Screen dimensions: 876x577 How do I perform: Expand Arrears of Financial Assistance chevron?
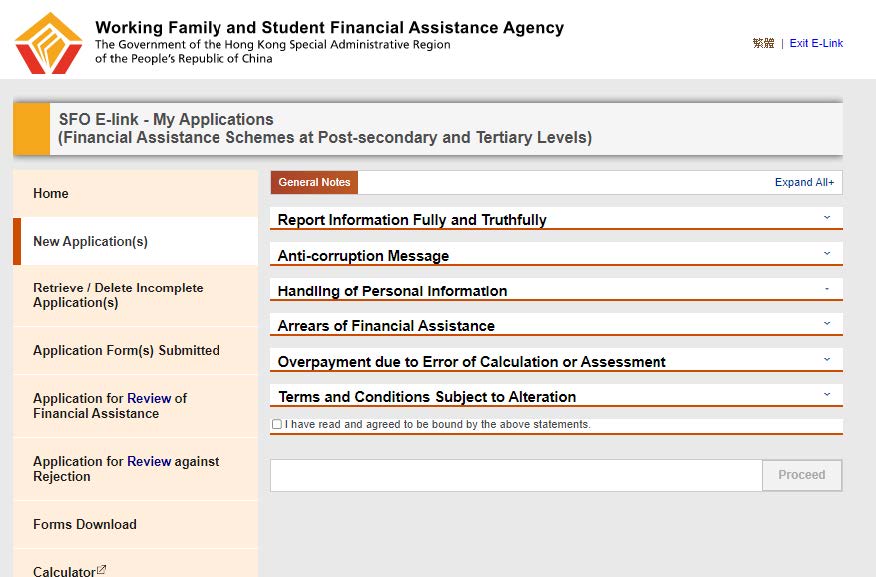827,323
